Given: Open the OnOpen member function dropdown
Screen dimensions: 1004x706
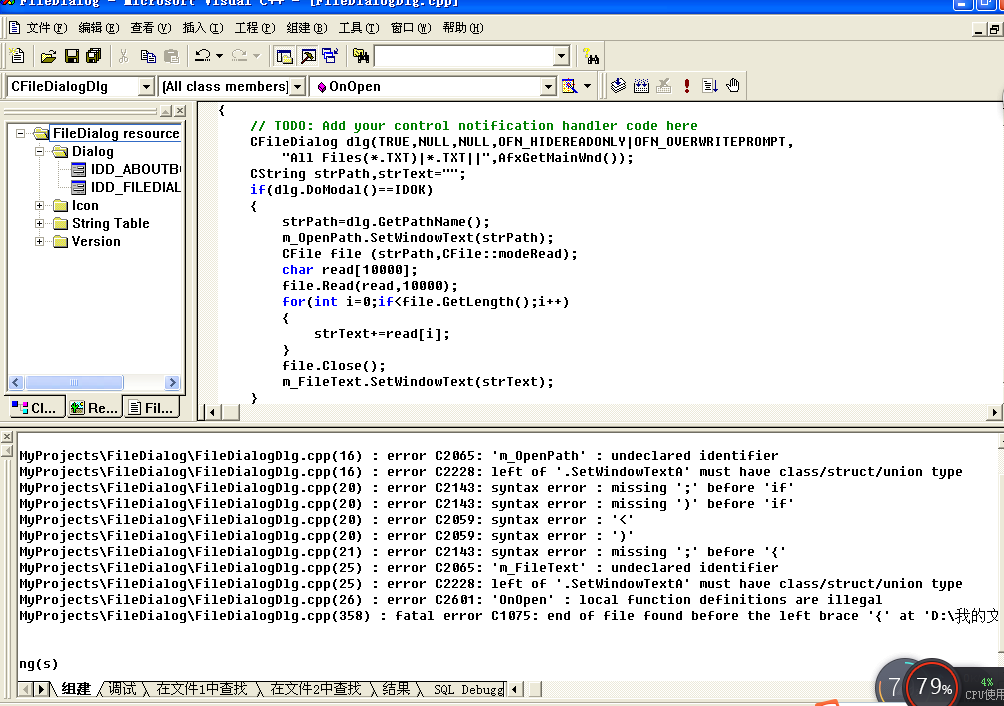Looking at the screenshot, I should point(547,86).
